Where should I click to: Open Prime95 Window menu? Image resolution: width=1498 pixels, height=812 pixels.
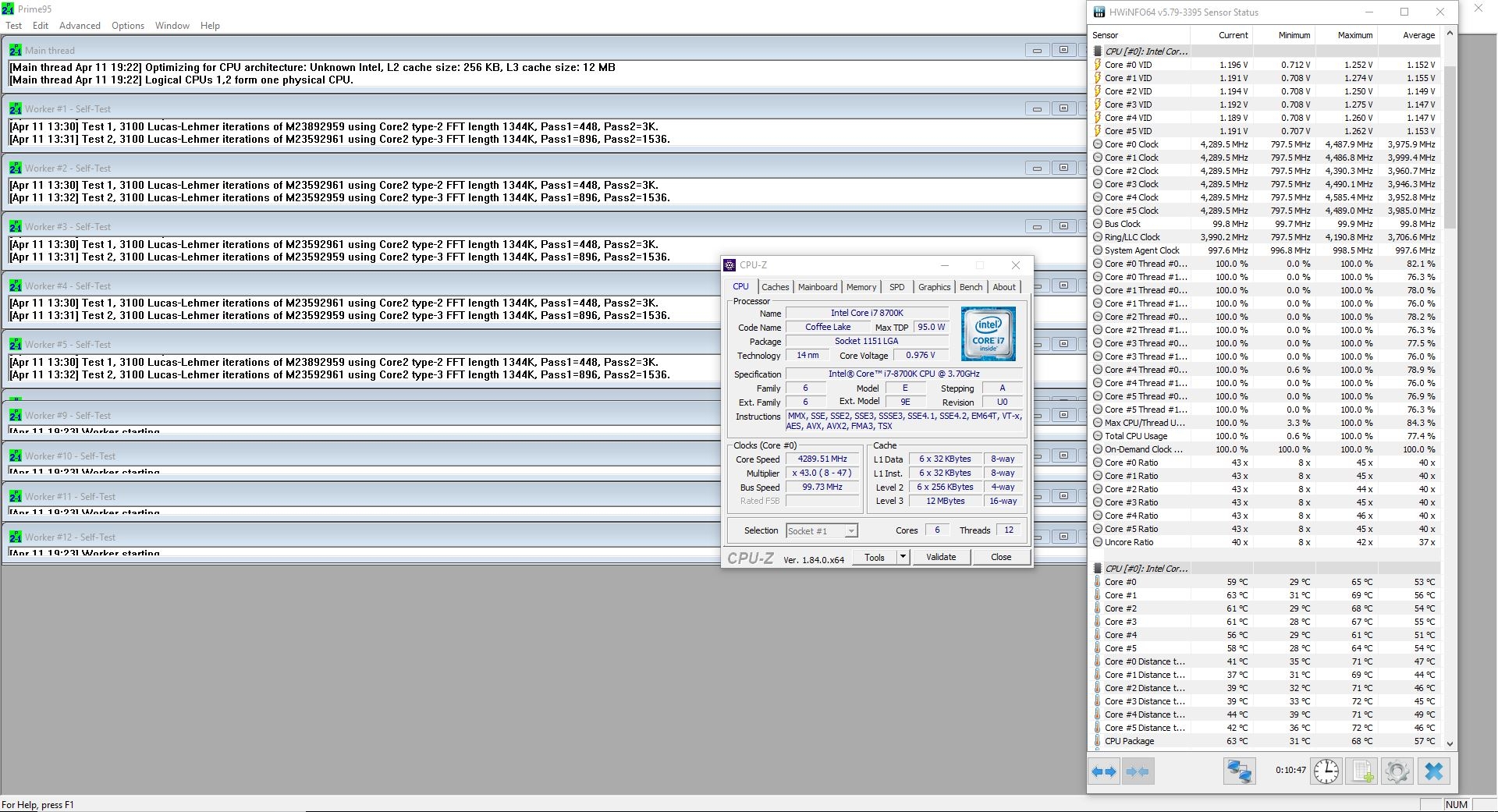pos(172,26)
